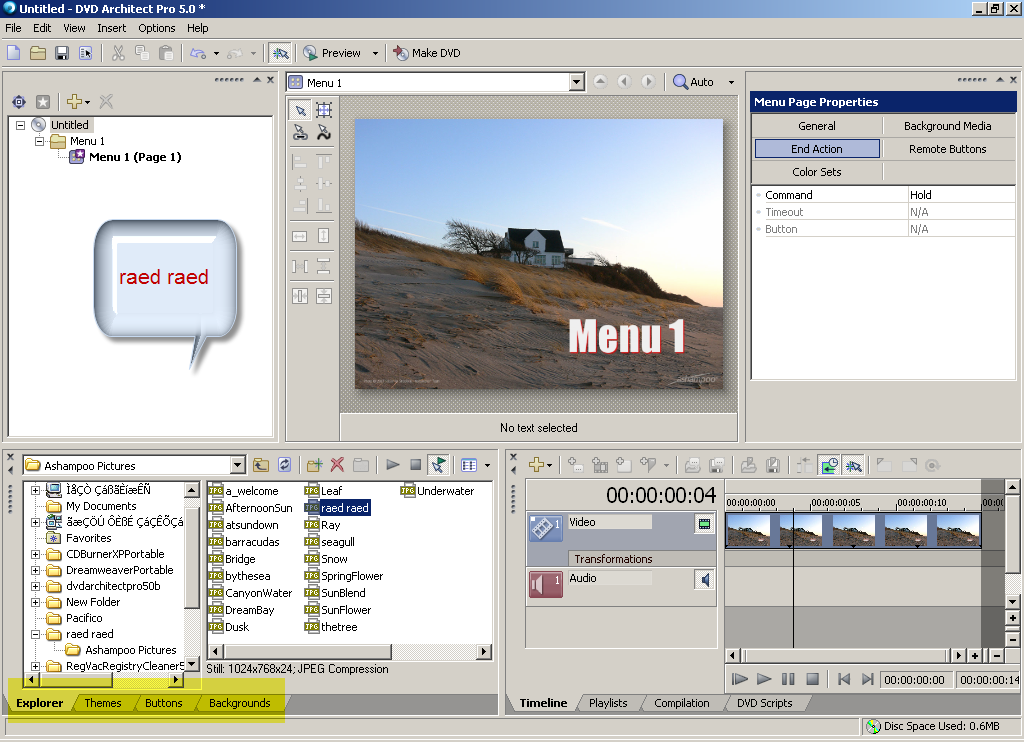Click the disc icon next to Untitled
The width and height of the screenshot is (1024, 742).
tap(39, 125)
